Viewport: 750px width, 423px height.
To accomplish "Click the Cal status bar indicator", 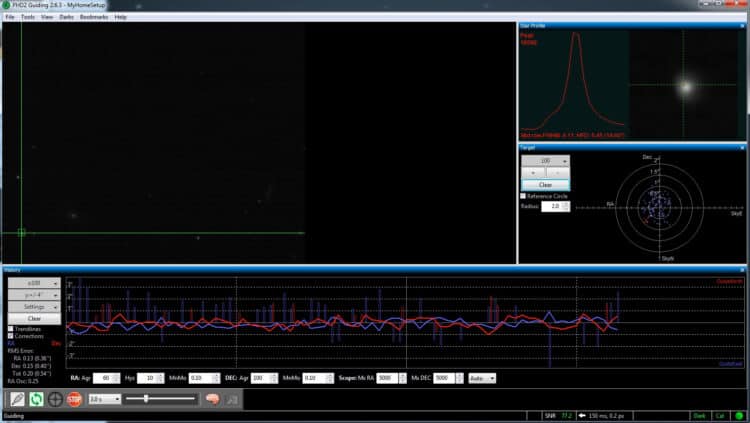I will (x=720, y=416).
